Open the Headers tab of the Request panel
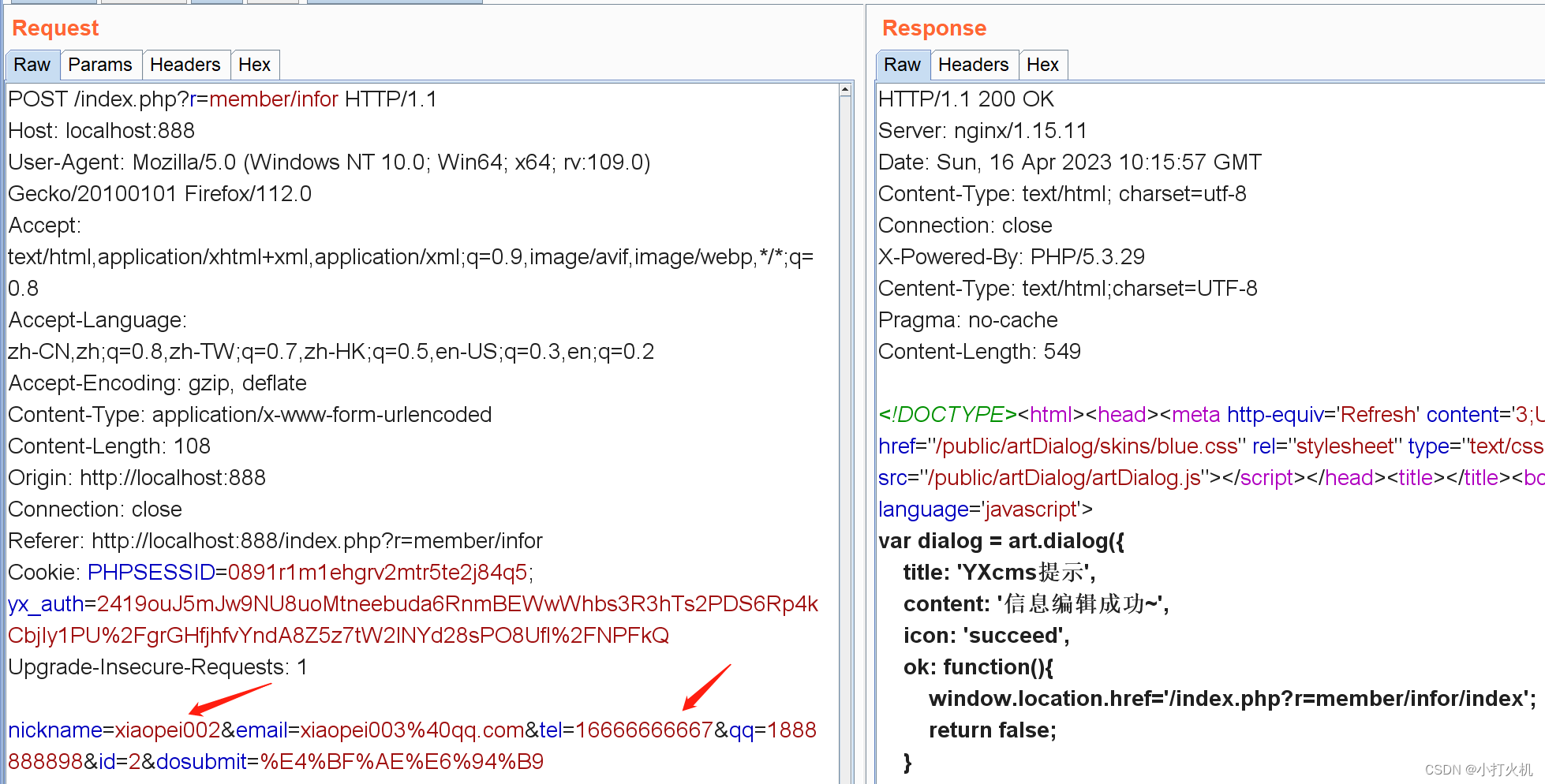Viewport: 1545px width, 784px height. tap(186, 65)
